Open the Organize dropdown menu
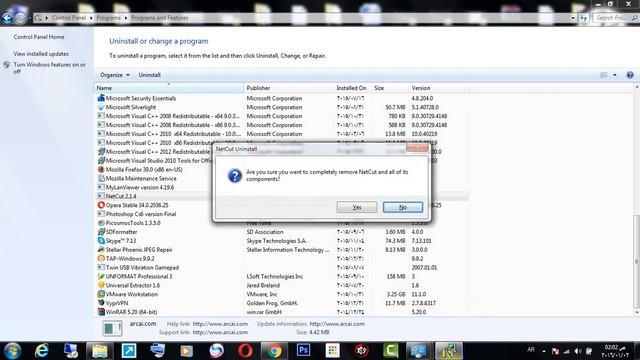Image resolution: width=640 pixels, height=360 pixels. (x=115, y=75)
